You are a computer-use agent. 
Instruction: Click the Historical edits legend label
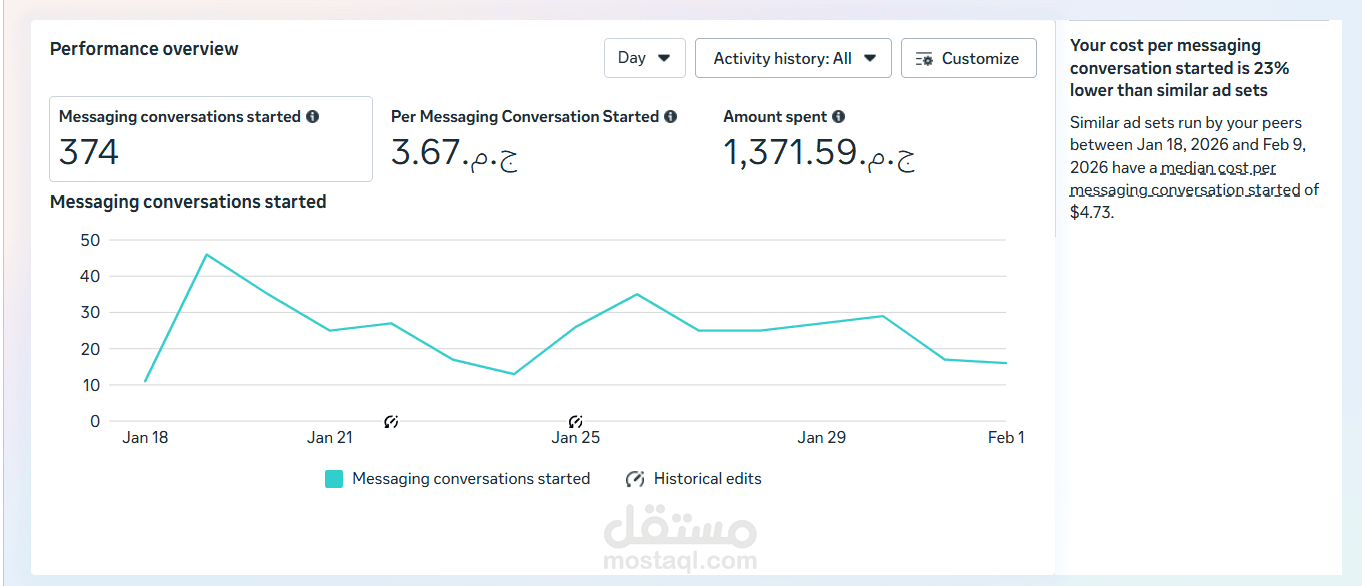coord(708,479)
